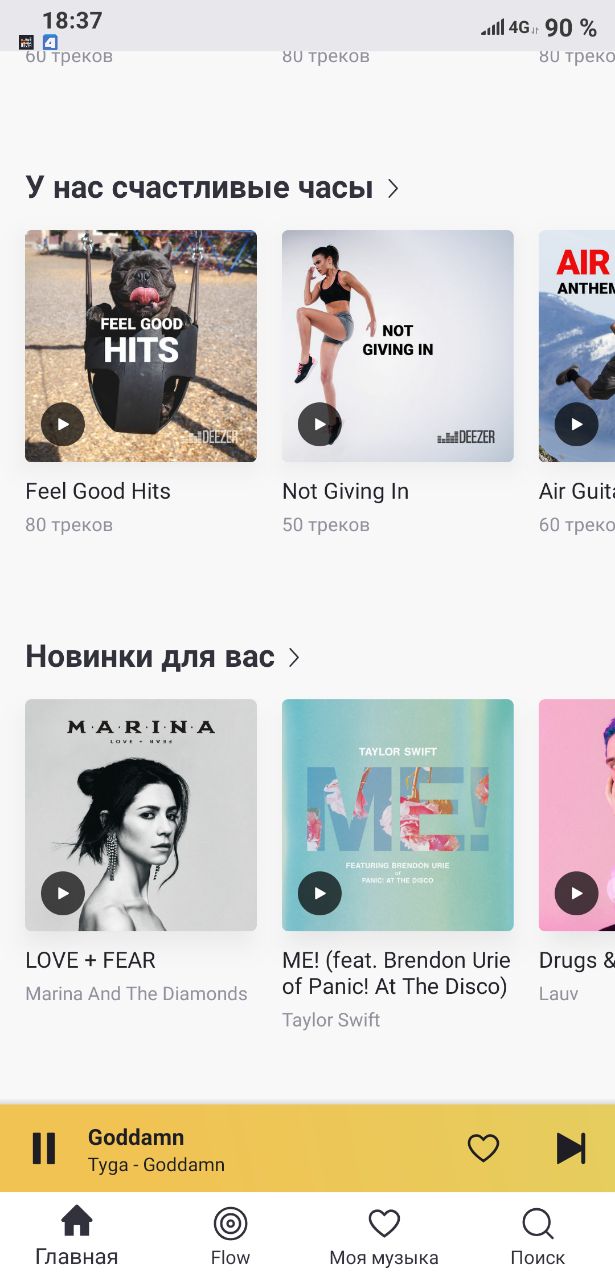The height and width of the screenshot is (1280, 615).
Task: Start playing the Air Guitar playlist
Action: [576, 424]
